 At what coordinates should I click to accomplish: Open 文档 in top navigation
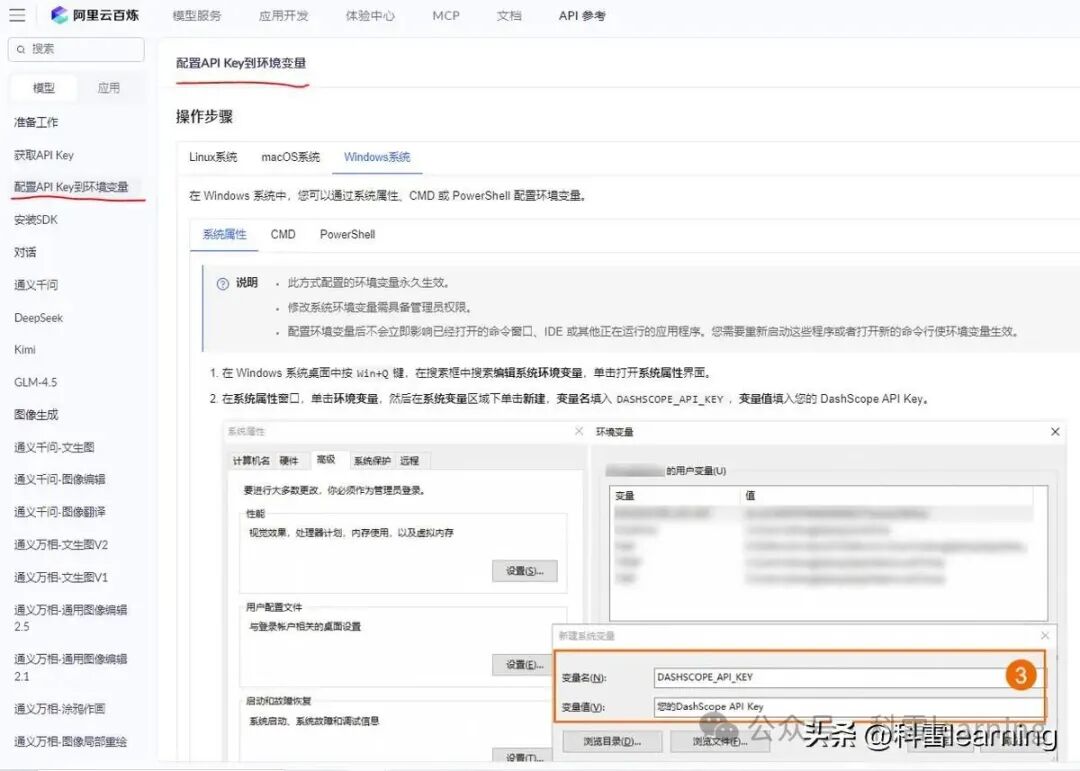tap(509, 15)
